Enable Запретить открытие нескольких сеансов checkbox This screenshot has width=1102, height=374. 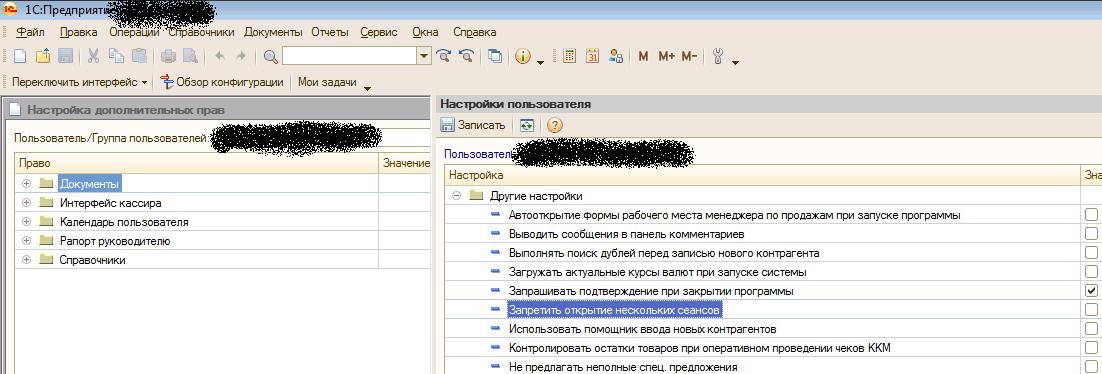click(1091, 309)
